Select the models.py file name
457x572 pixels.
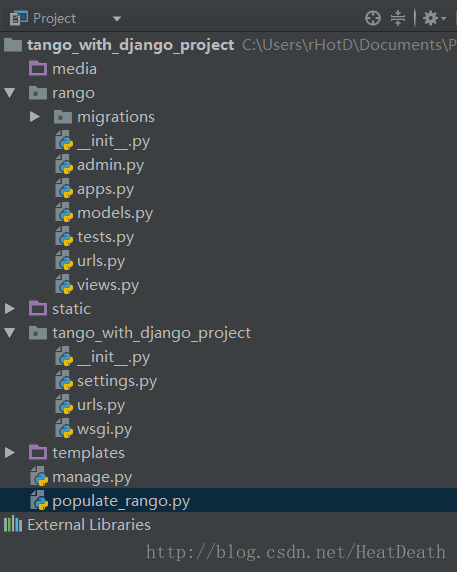pos(115,213)
